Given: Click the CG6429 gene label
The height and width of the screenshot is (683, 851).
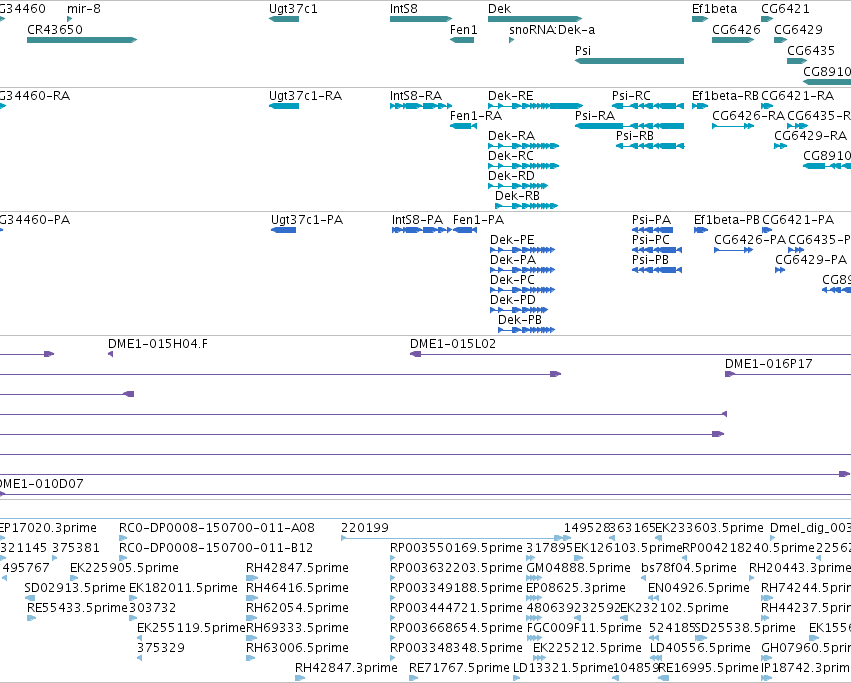Looking at the screenshot, I should click(798, 29).
